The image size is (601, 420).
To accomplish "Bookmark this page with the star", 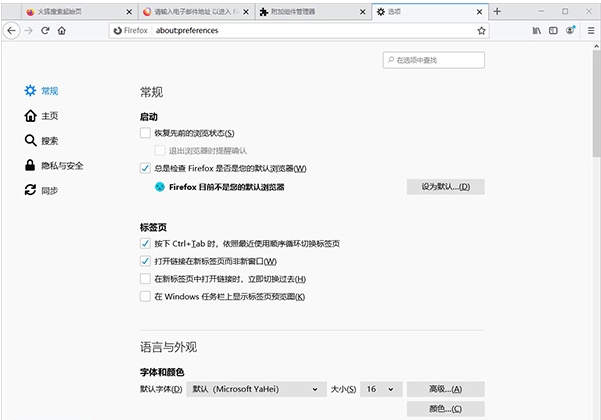I will point(481,31).
